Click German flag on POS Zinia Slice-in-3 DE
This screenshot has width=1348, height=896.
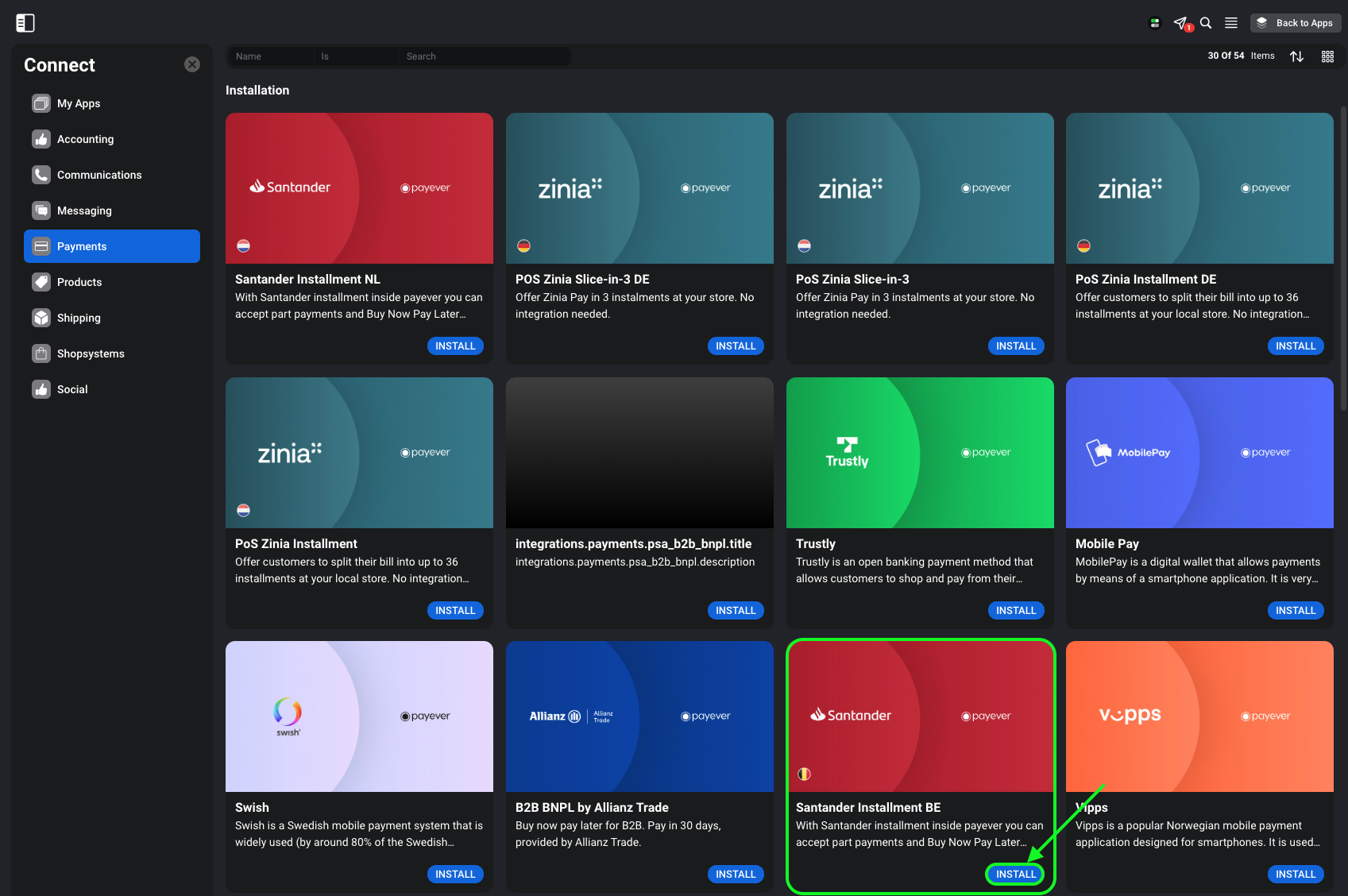click(x=523, y=246)
